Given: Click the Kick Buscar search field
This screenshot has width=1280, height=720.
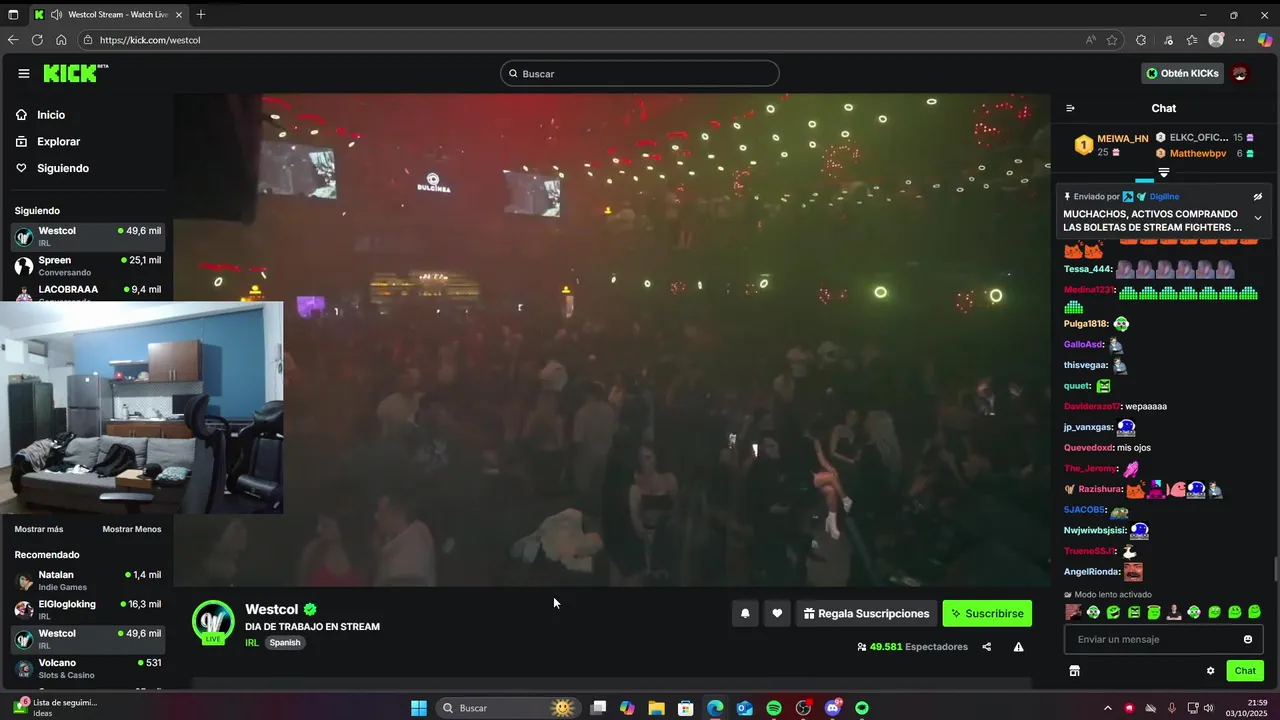Looking at the screenshot, I should [x=640, y=73].
